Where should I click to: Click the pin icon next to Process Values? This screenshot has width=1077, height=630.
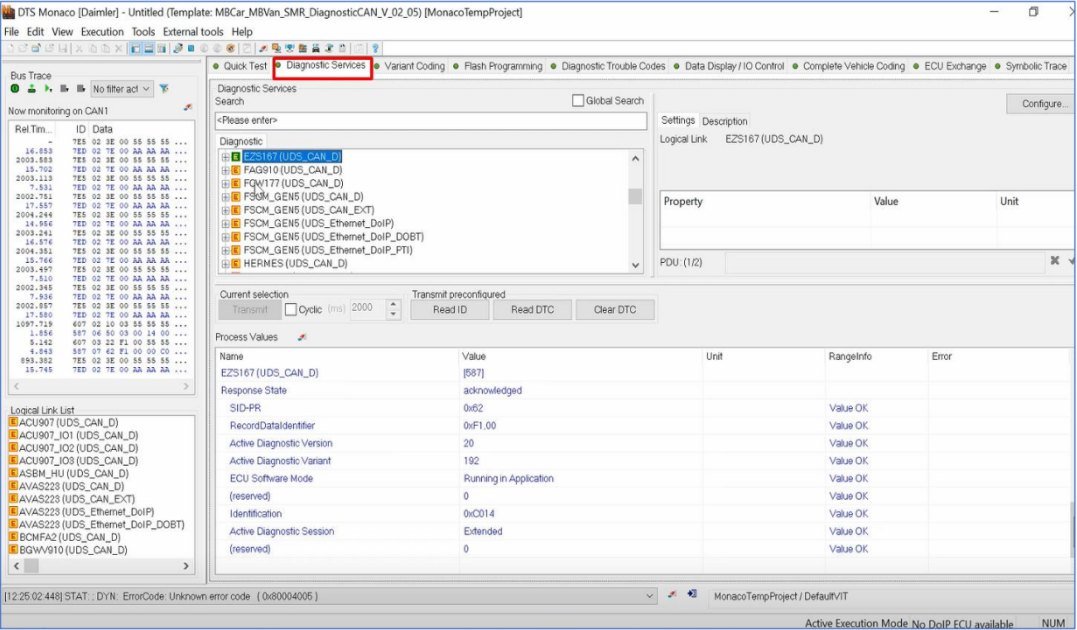pyautogui.click(x=302, y=337)
